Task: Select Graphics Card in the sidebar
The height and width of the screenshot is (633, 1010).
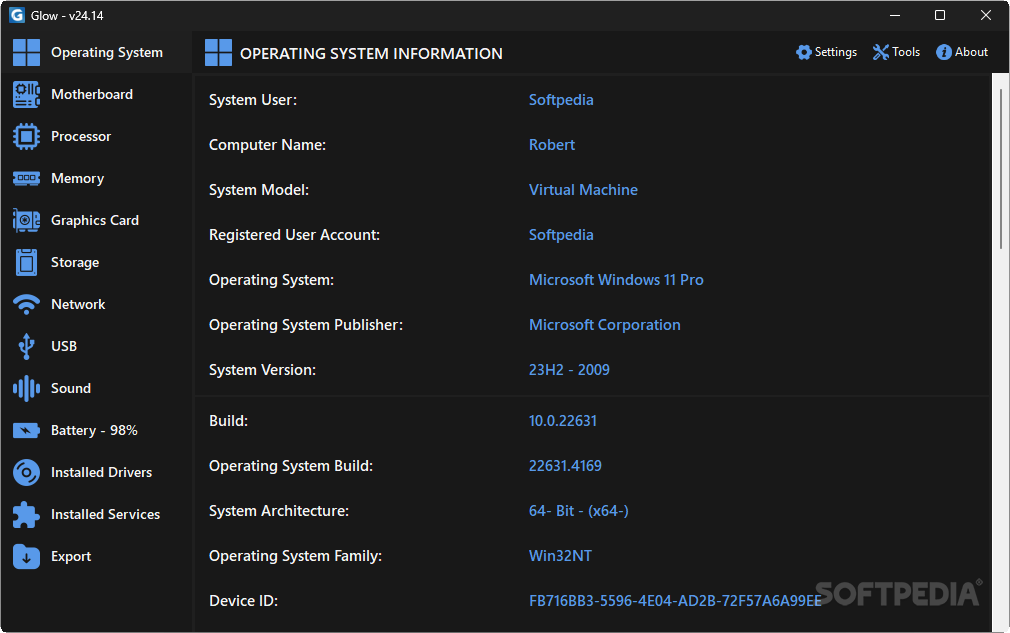Action: coord(95,220)
